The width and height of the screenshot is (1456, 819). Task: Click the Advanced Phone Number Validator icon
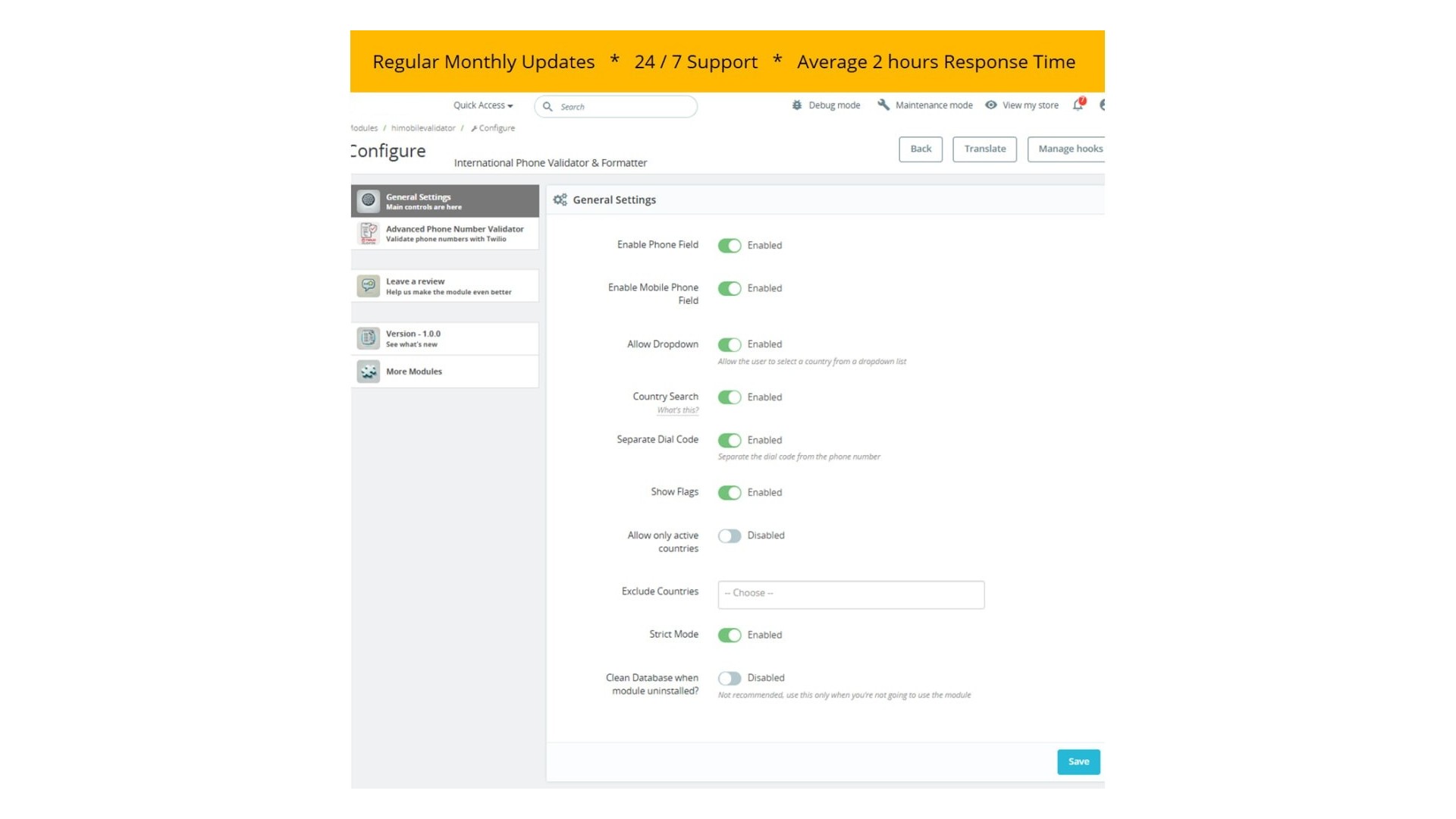coord(369,233)
